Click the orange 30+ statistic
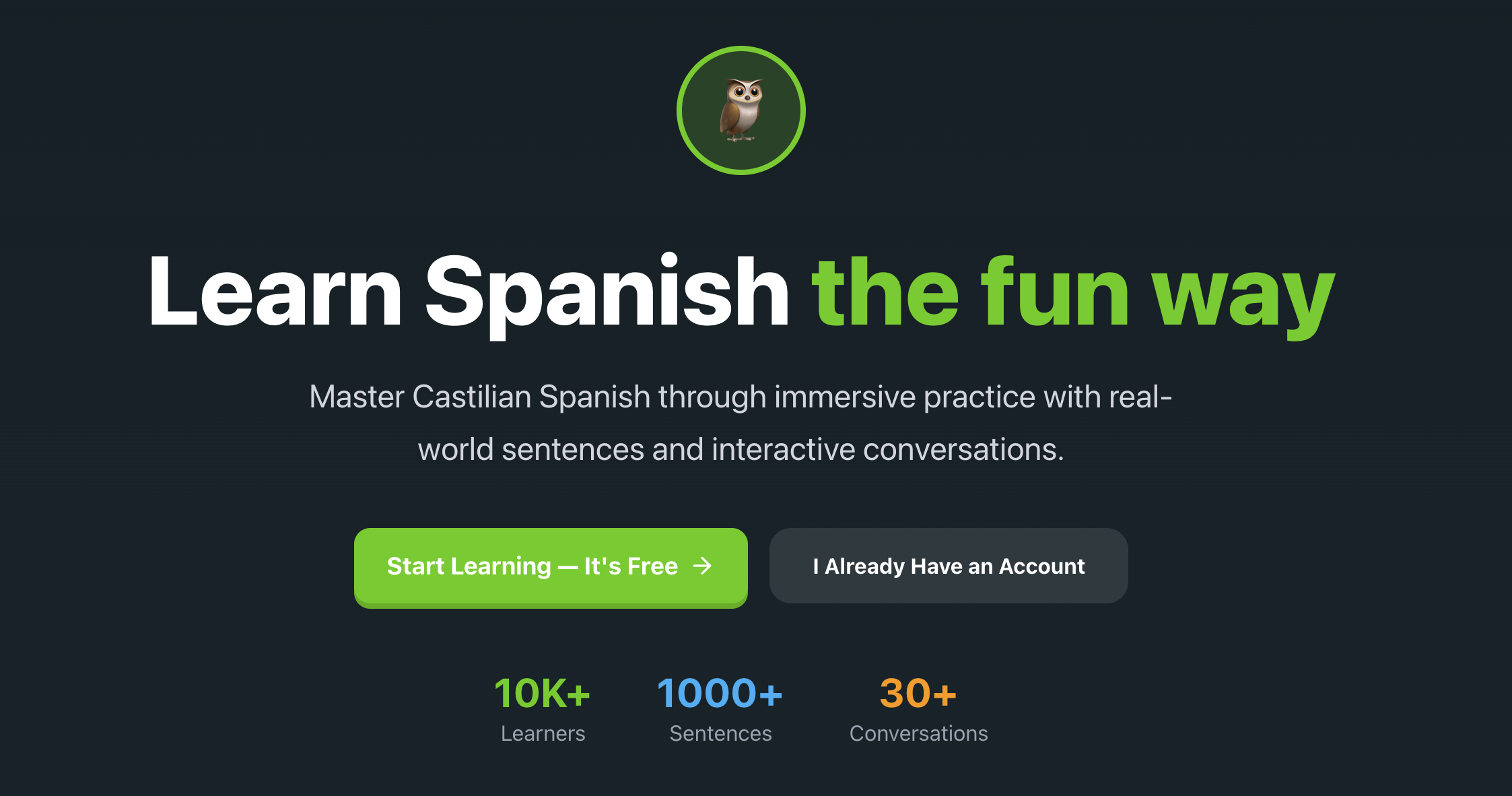Viewport: 1512px width, 796px height. point(918,694)
